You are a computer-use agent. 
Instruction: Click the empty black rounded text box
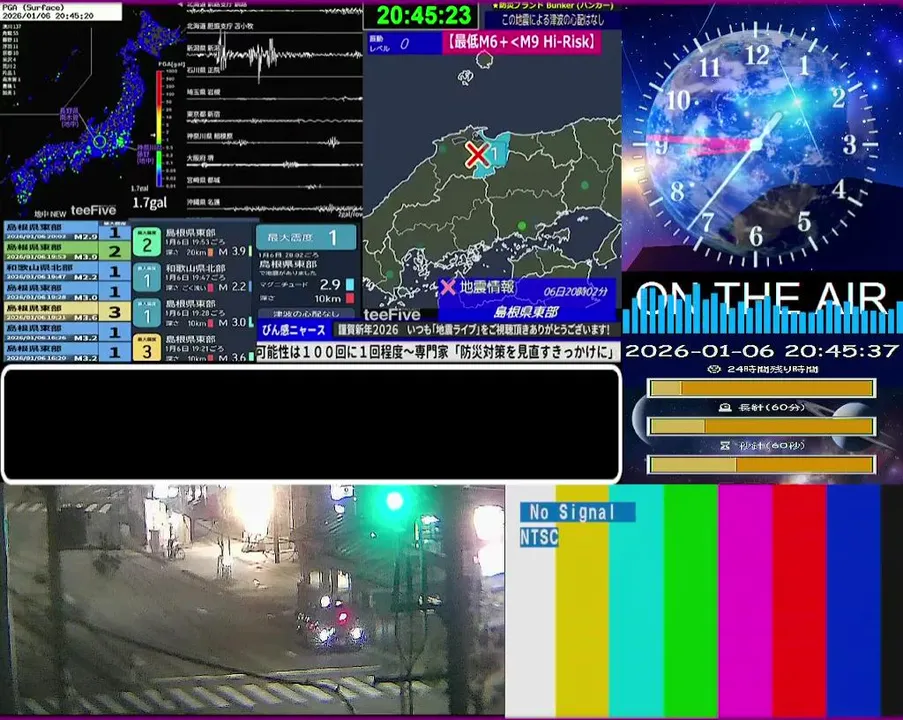(x=312, y=424)
